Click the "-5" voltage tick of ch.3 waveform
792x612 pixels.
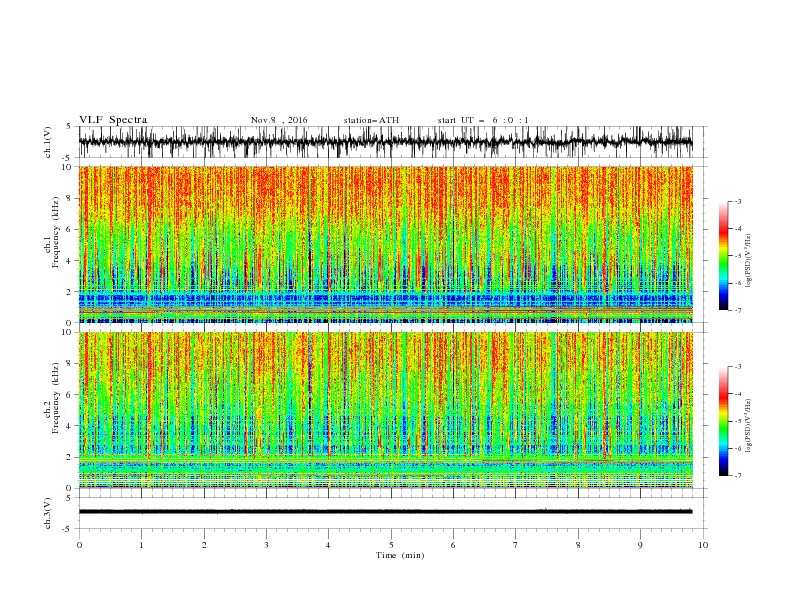(x=67, y=529)
